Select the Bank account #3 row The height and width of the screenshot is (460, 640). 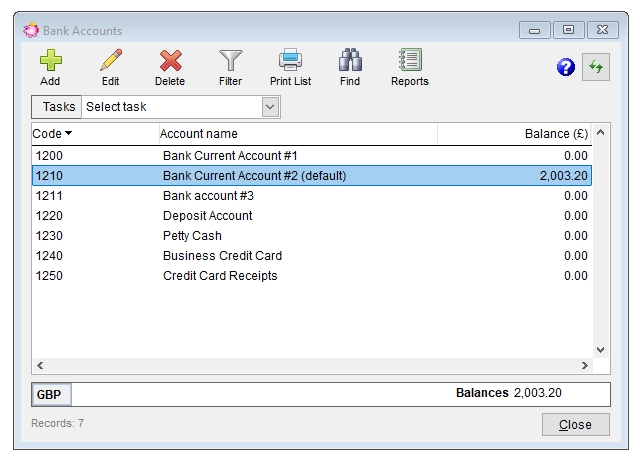coord(311,196)
